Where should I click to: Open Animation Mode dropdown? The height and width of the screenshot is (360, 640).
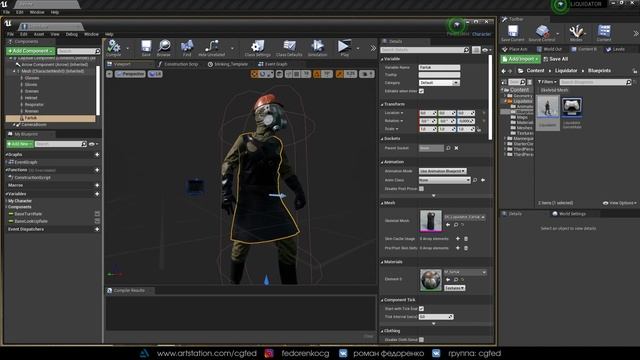pyautogui.click(x=442, y=171)
